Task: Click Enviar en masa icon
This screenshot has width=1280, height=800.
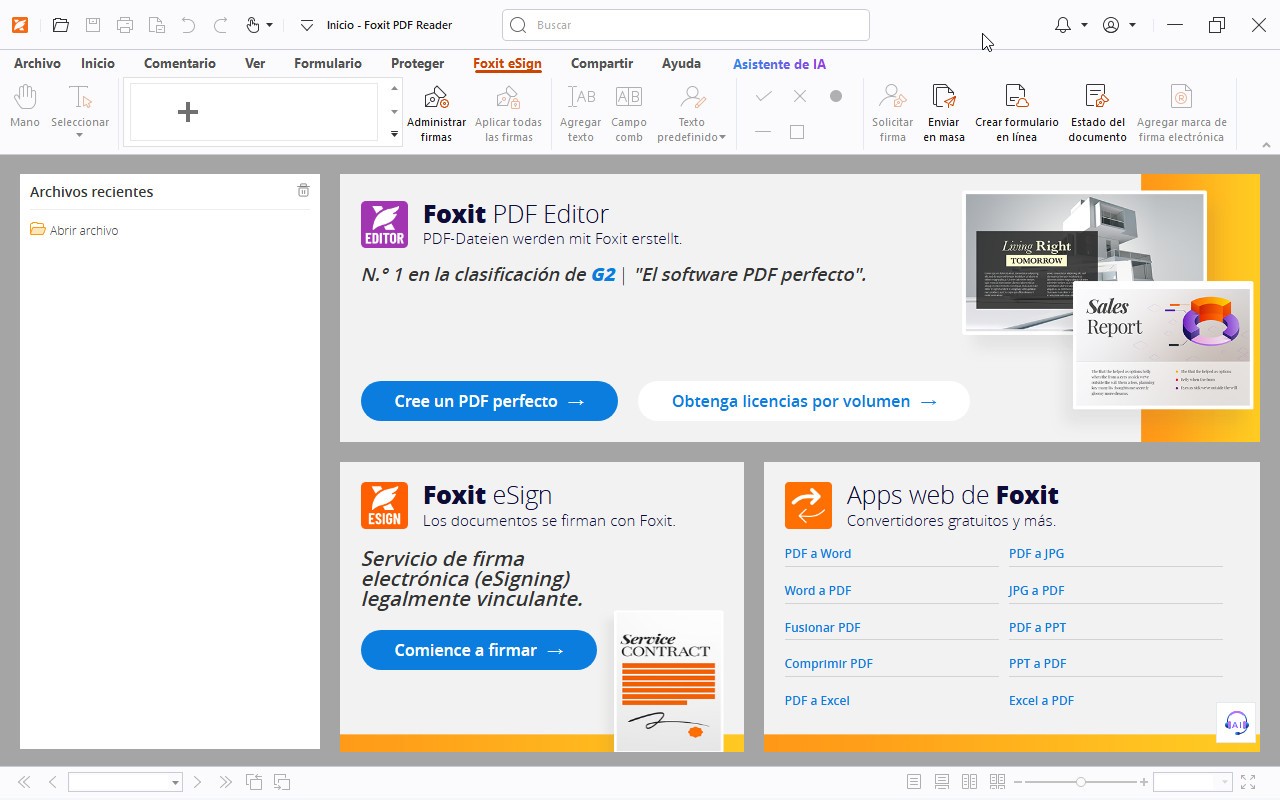Action: 944,98
